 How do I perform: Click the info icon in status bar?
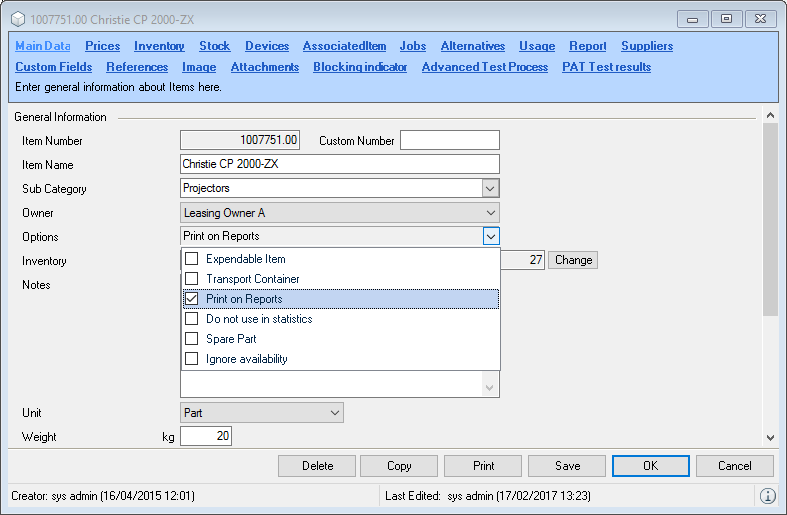tap(767, 496)
